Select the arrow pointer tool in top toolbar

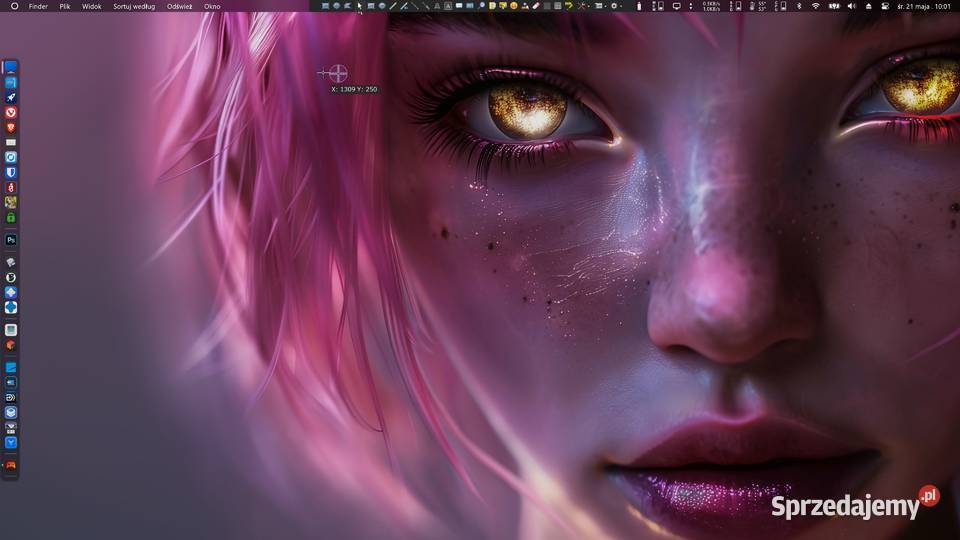point(359,6)
